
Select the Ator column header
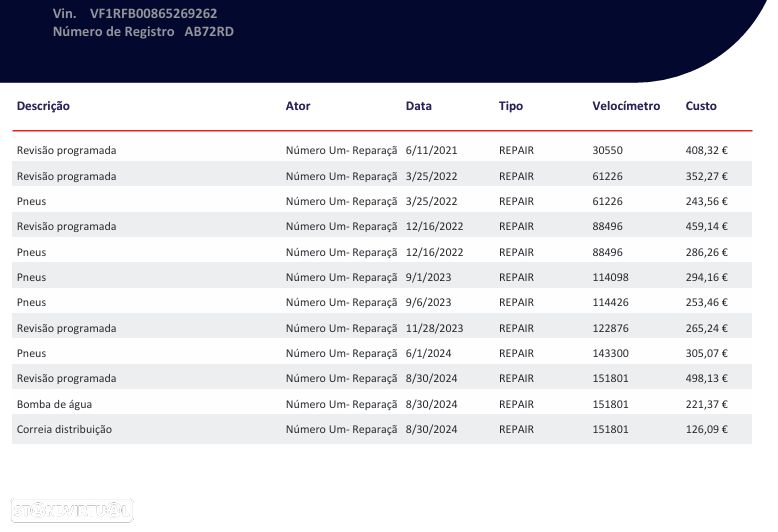pyautogui.click(x=298, y=106)
